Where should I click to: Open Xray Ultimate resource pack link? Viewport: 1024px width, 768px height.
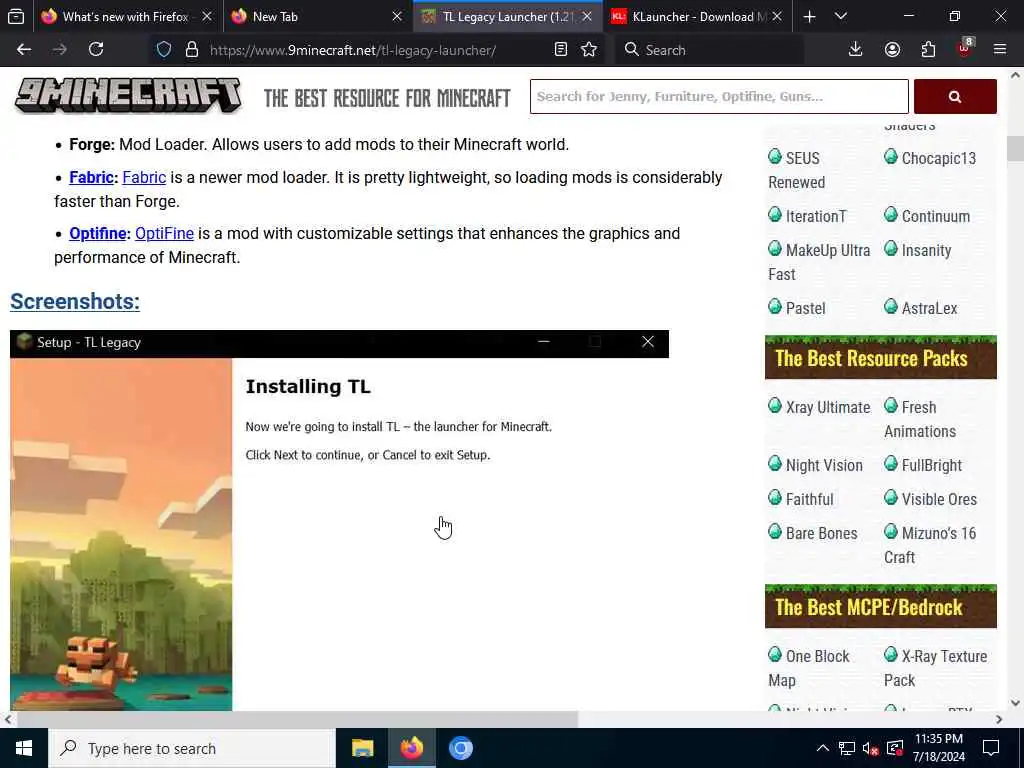tap(819, 408)
